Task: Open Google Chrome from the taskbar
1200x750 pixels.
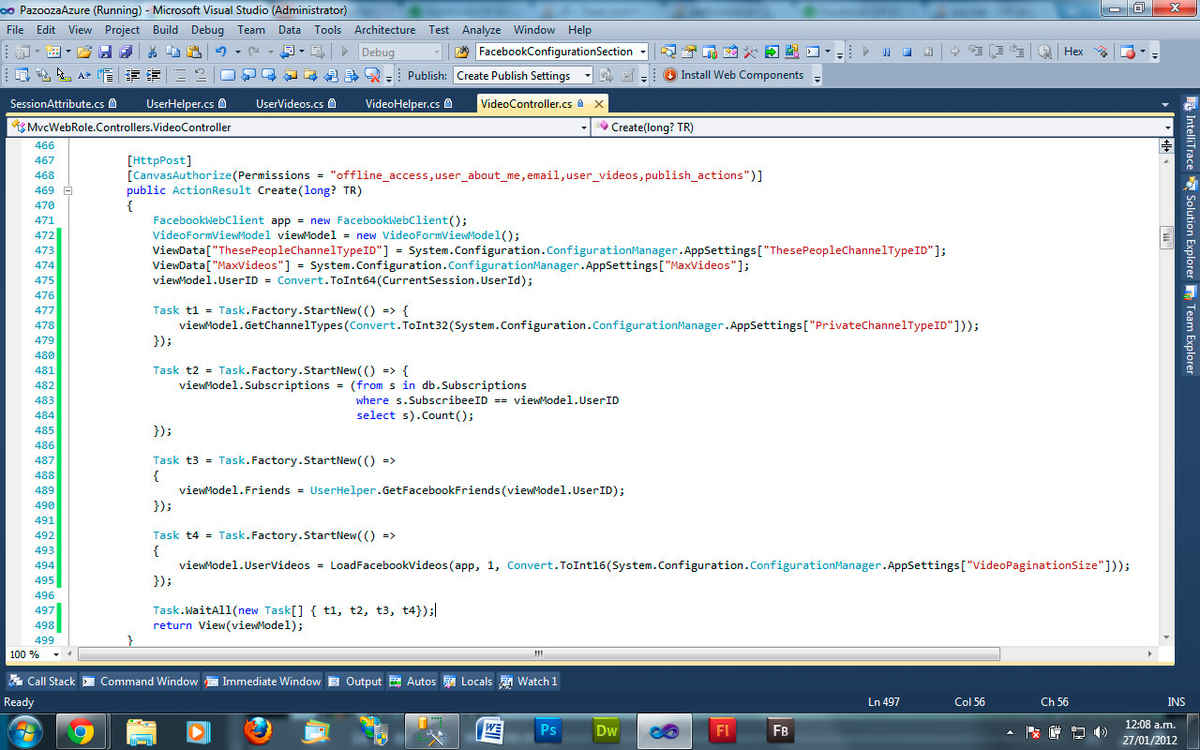Action: [82, 729]
